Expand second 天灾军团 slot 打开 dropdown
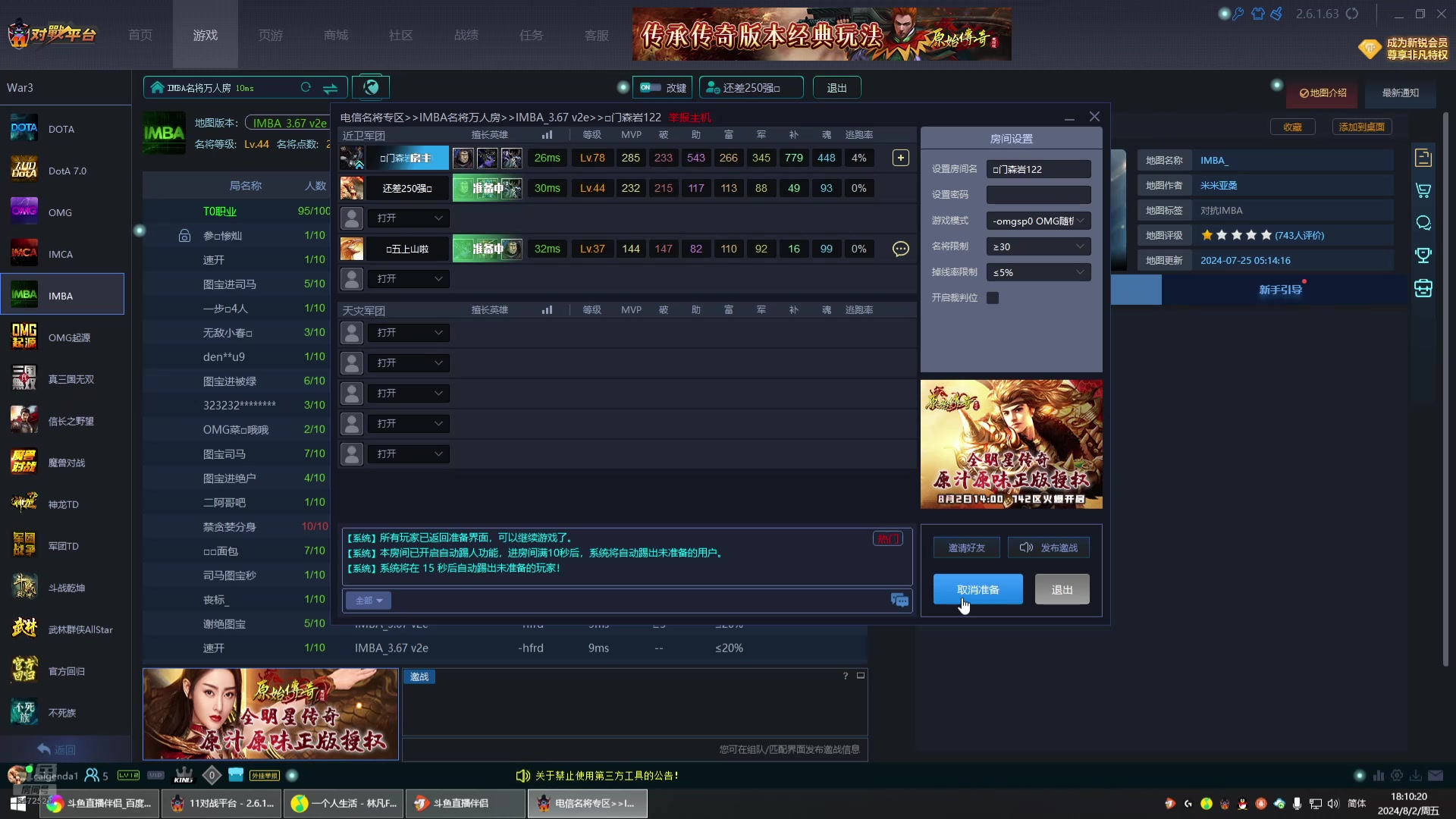This screenshot has width=1456, height=819. (409, 363)
